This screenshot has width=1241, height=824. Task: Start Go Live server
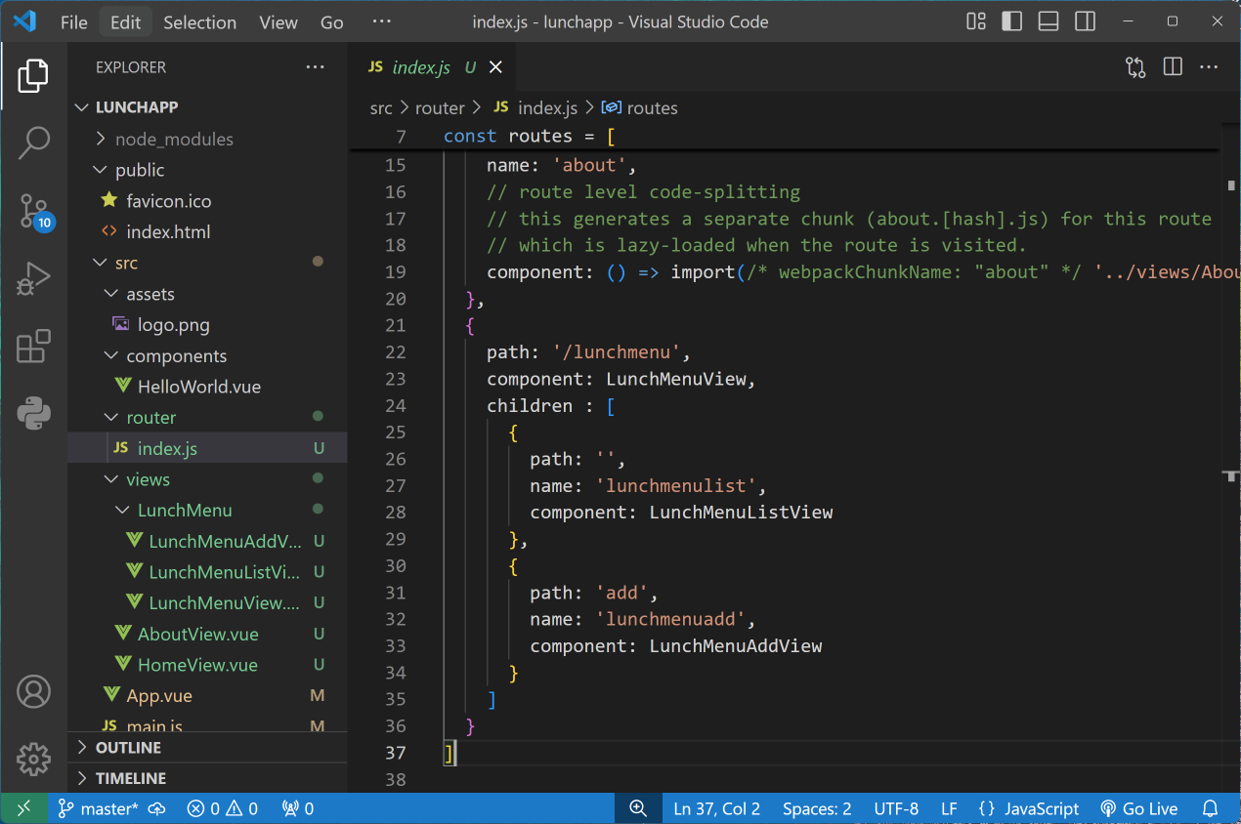pyautogui.click(x=1139, y=808)
